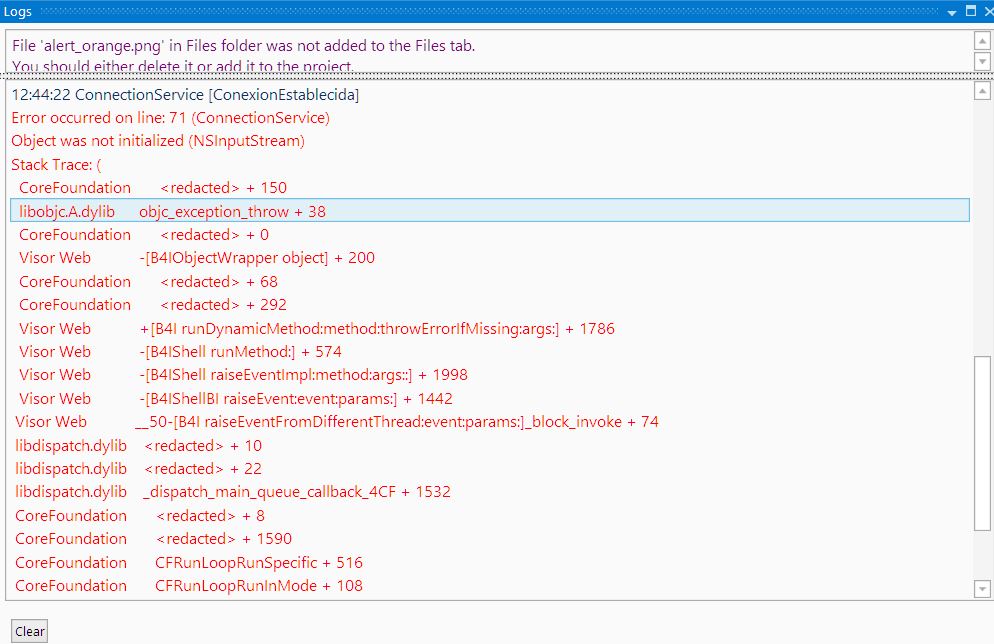Select the 'libdispatch.dylib <redacted> + 10' row

pos(490,446)
